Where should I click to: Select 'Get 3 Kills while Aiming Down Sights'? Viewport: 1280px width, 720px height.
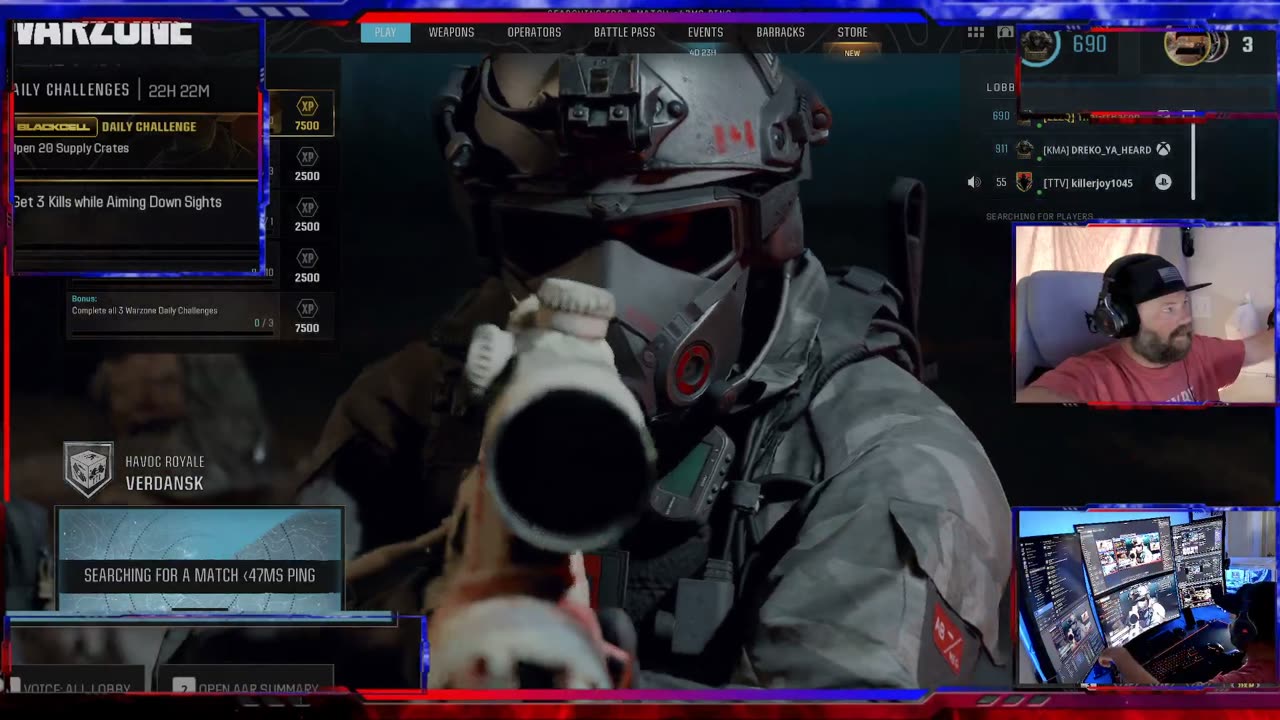pyautogui.click(x=118, y=202)
